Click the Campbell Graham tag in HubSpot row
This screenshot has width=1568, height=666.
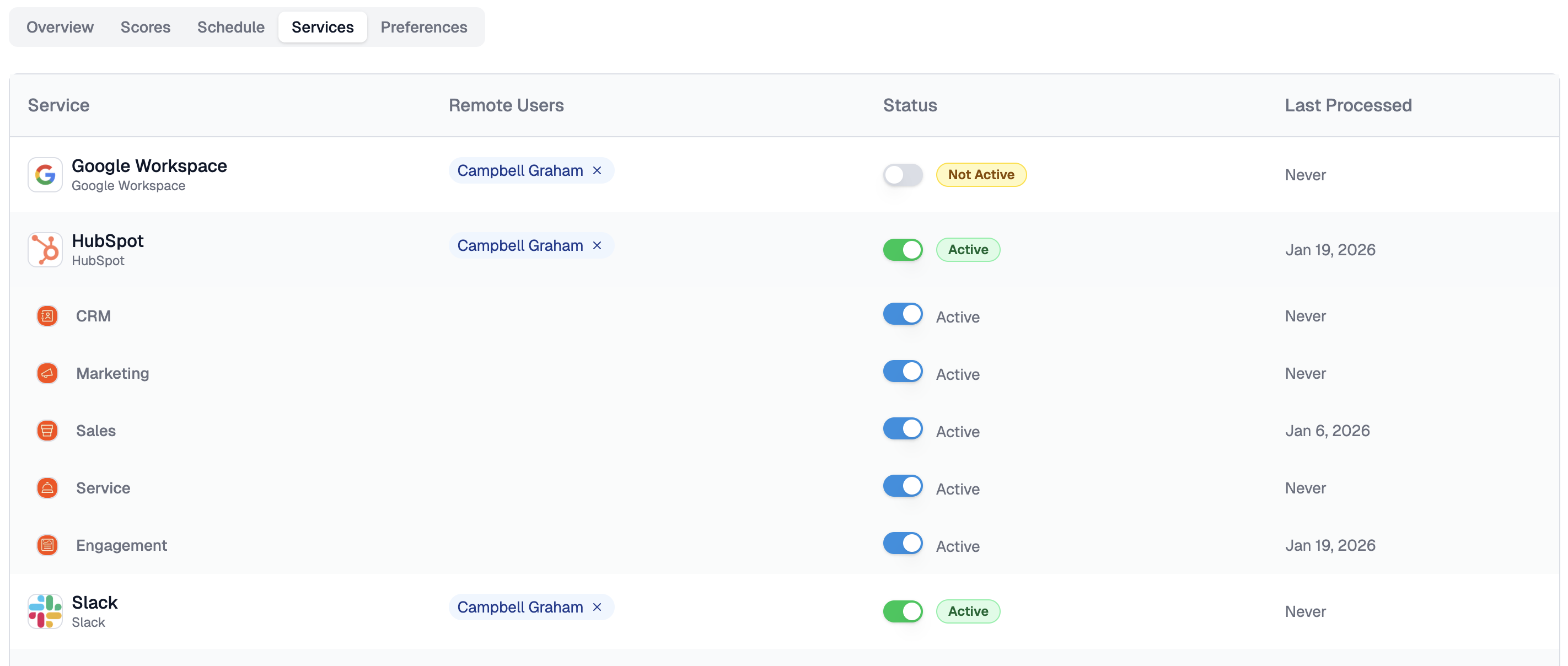click(520, 245)
